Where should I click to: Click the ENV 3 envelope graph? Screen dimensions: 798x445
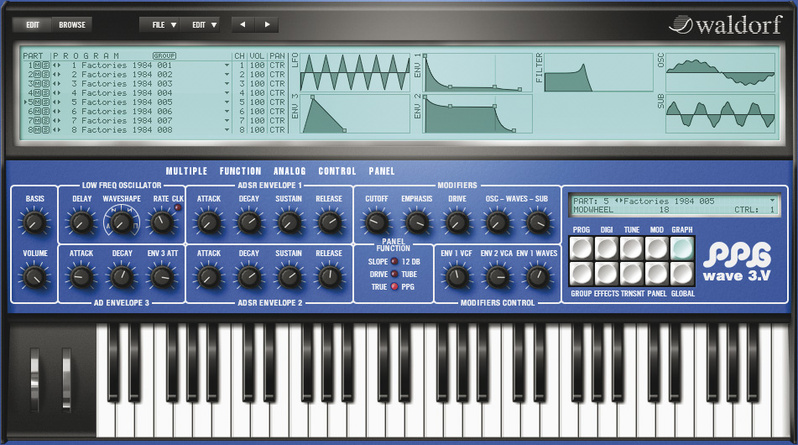pyautogui.click(x=355, y=114)
